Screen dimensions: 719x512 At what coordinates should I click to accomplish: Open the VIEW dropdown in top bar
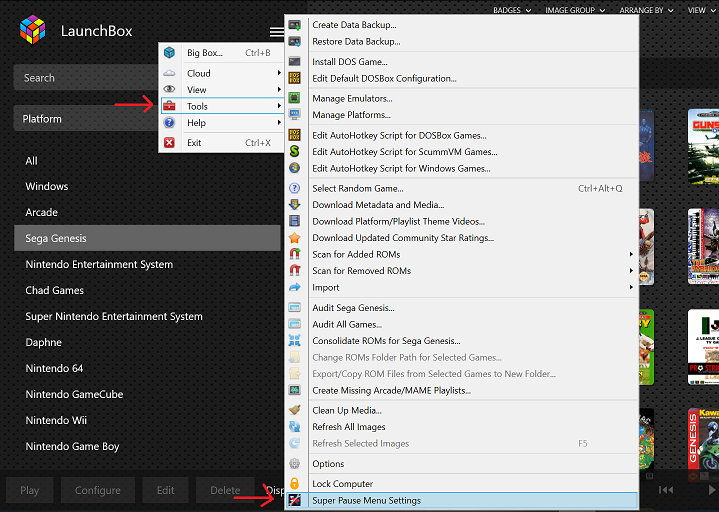click(702, 10)
